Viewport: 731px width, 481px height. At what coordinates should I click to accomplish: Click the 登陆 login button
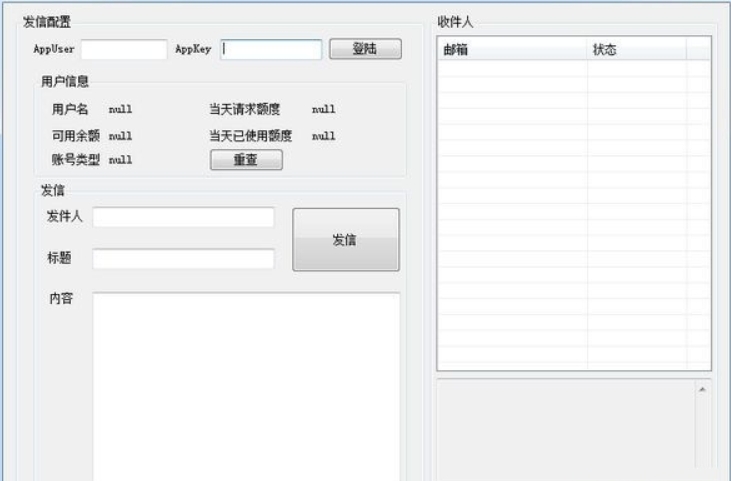[x=365, y=49]
